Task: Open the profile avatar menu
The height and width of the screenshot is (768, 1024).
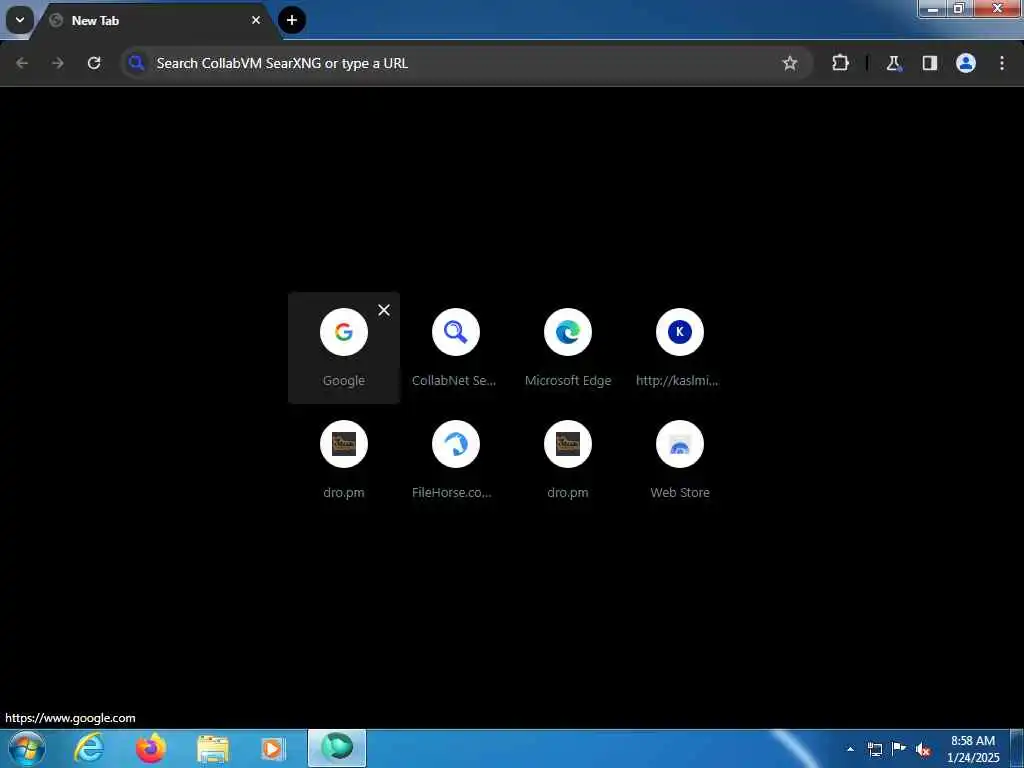Action: click(x=965, y=63)
